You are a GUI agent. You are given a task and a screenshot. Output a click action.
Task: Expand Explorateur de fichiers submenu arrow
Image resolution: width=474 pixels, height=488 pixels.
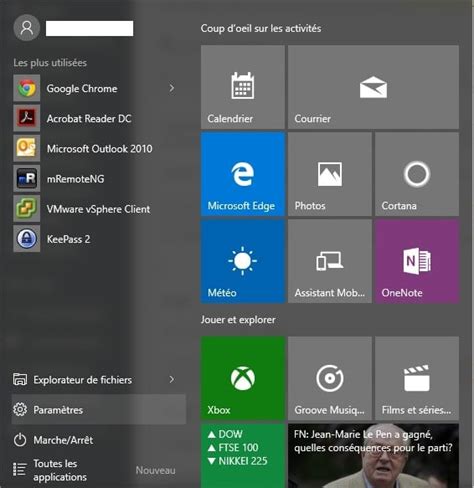[172, 379]
